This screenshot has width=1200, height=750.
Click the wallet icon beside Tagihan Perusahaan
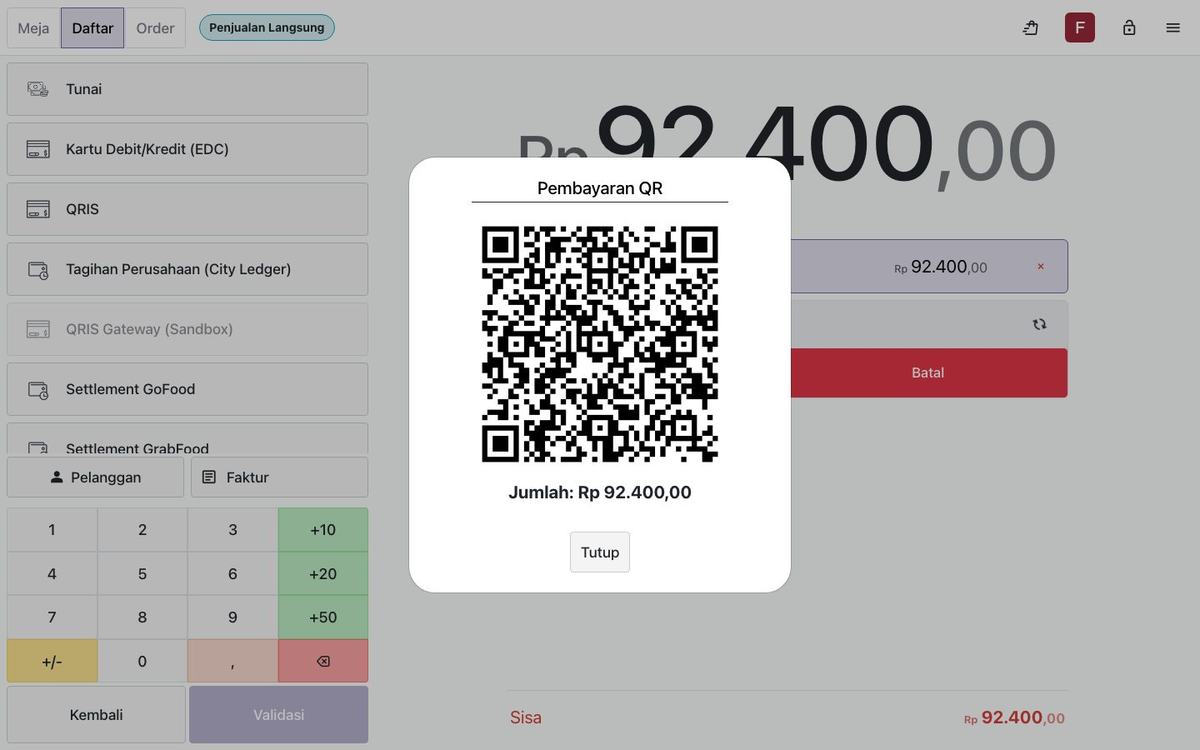pyautogui.click(x=38, y=270)
